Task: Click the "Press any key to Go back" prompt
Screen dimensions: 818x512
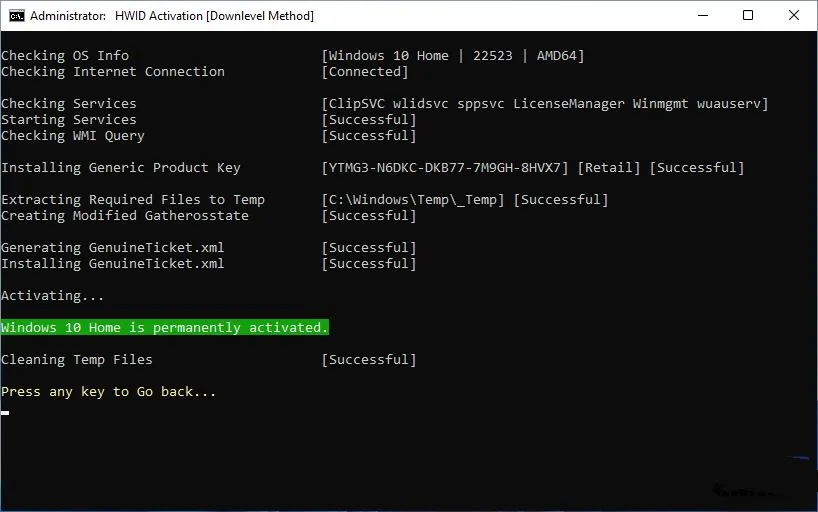Action: [x=108, y=392]
